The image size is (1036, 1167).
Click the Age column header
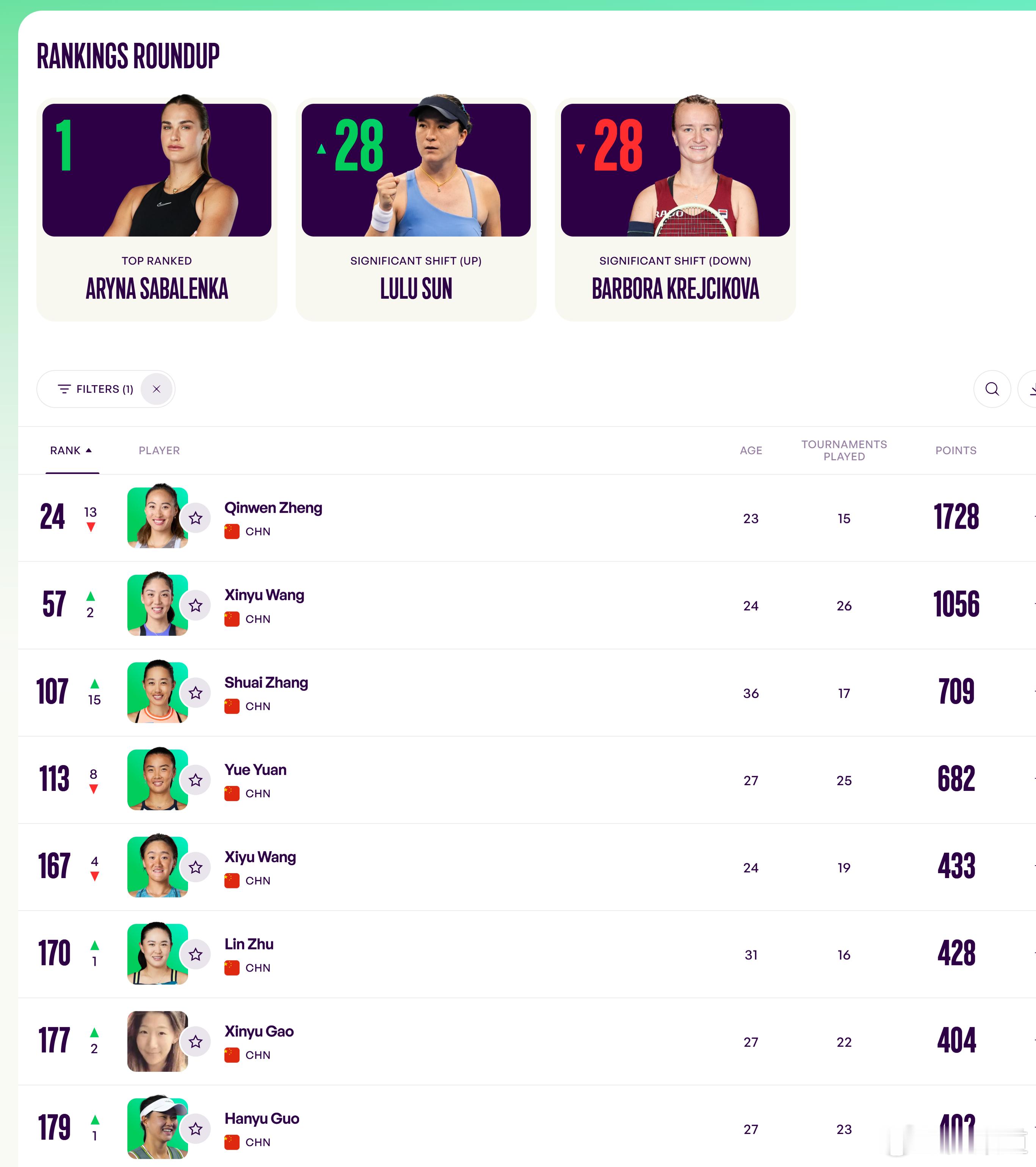pyautogui.click(x=751, y=450)
